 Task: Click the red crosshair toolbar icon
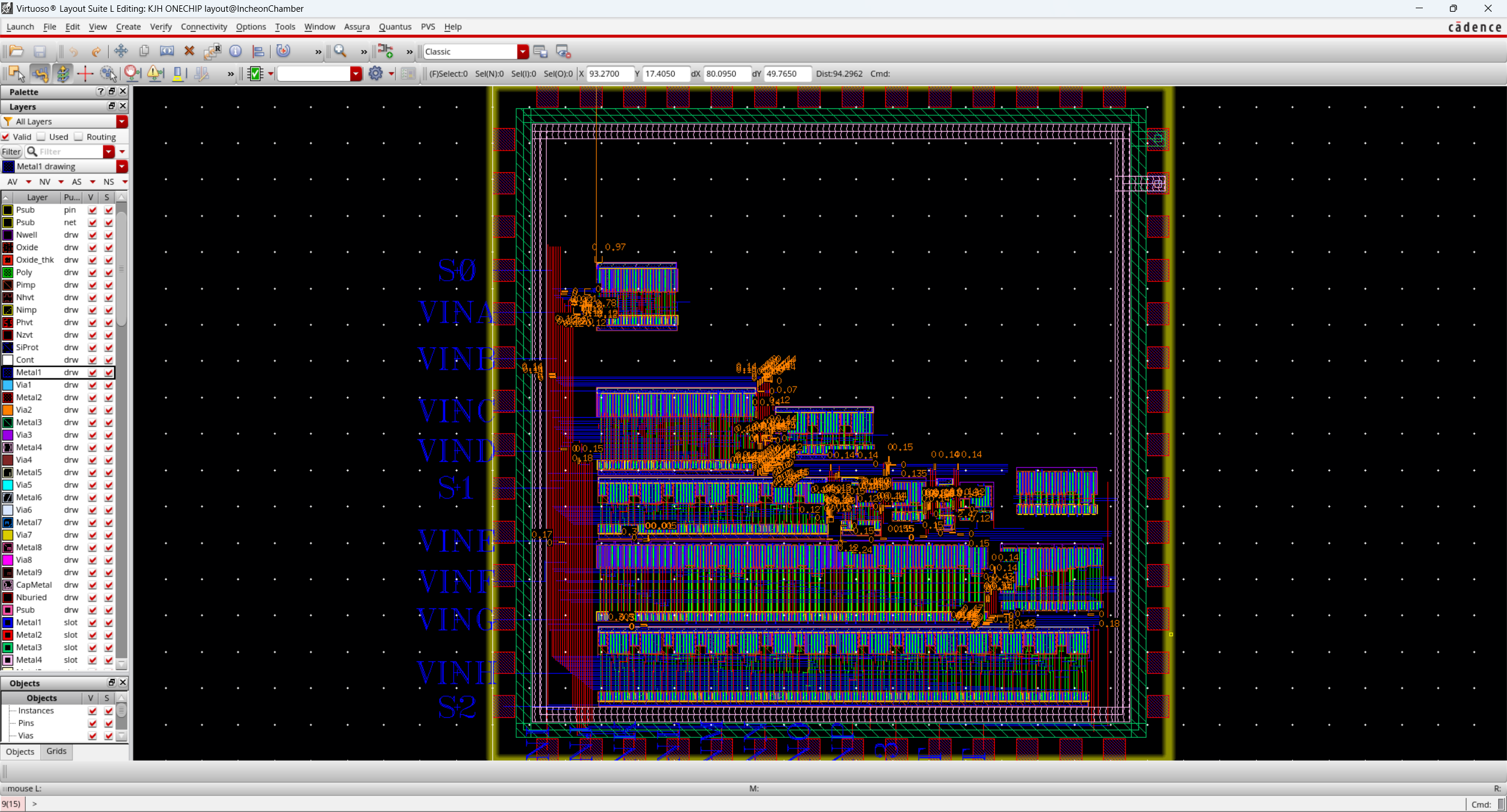[85, 74]
